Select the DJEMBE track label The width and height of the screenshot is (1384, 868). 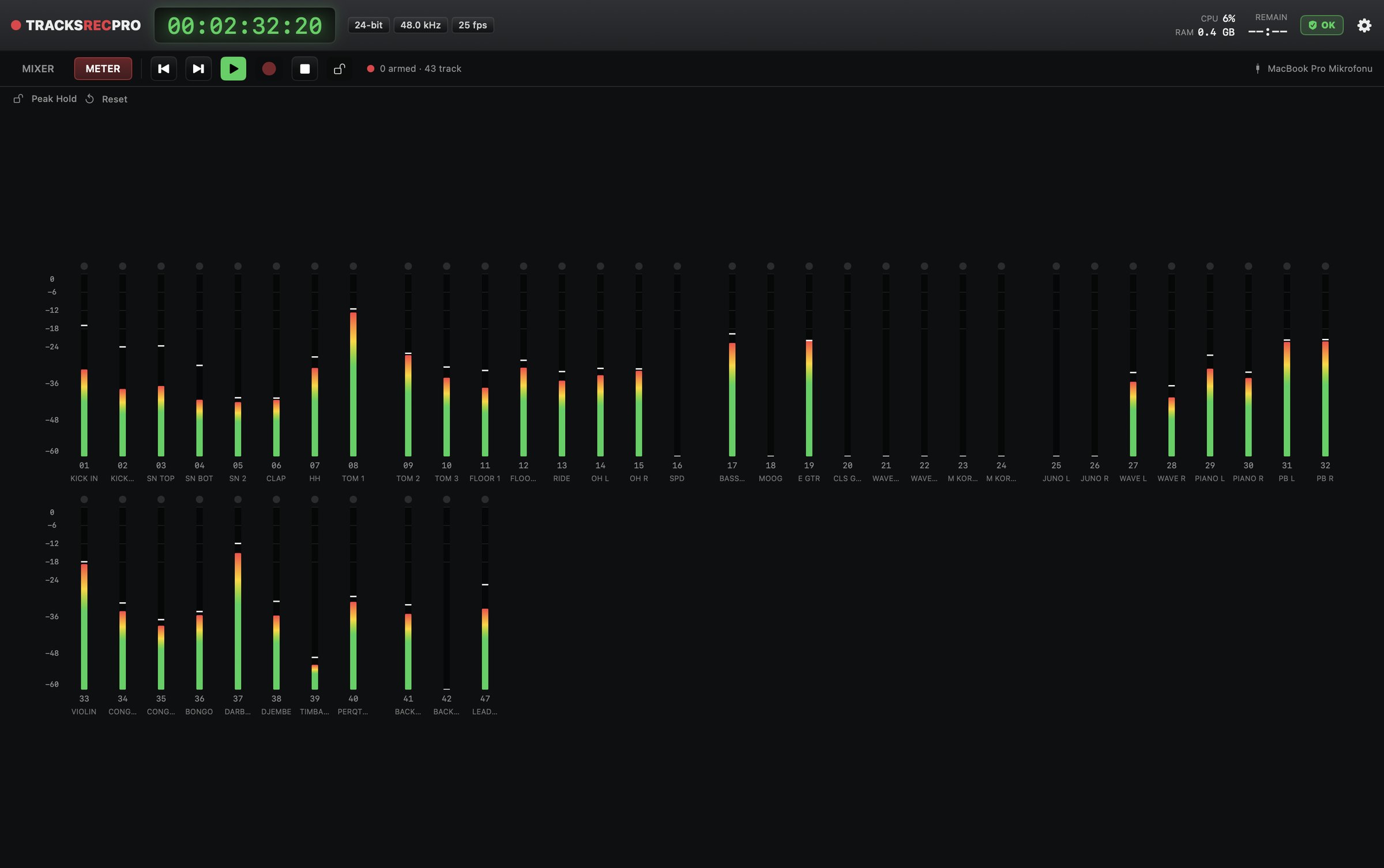coord(276,712)
